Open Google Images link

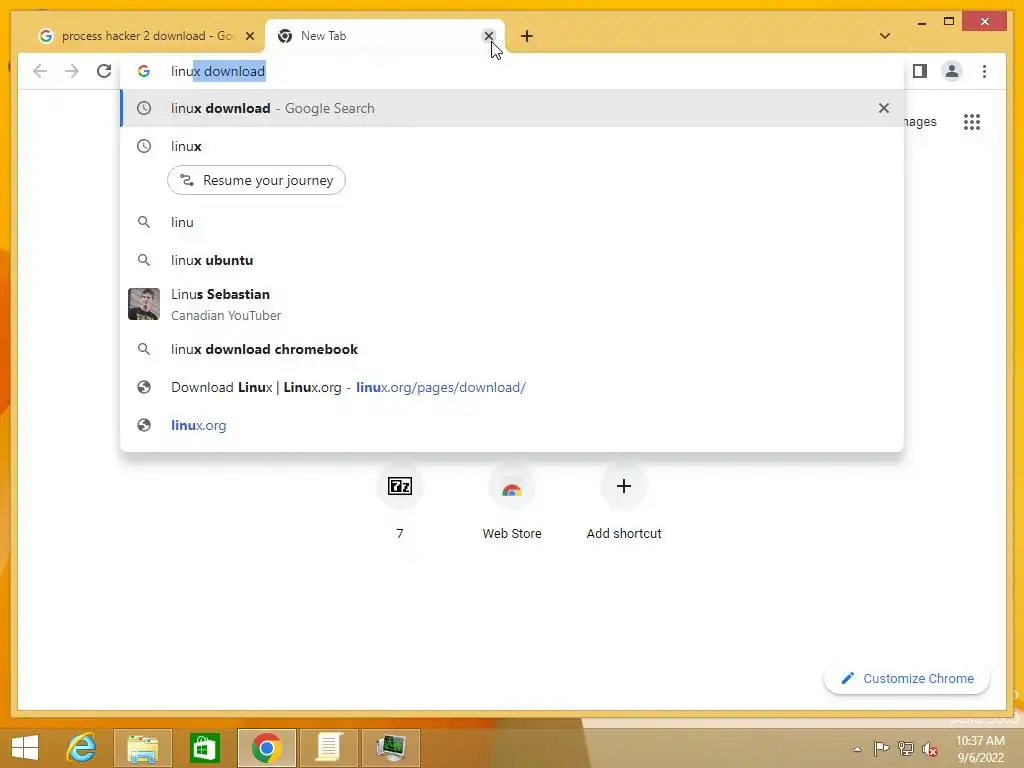pos(920,121)
